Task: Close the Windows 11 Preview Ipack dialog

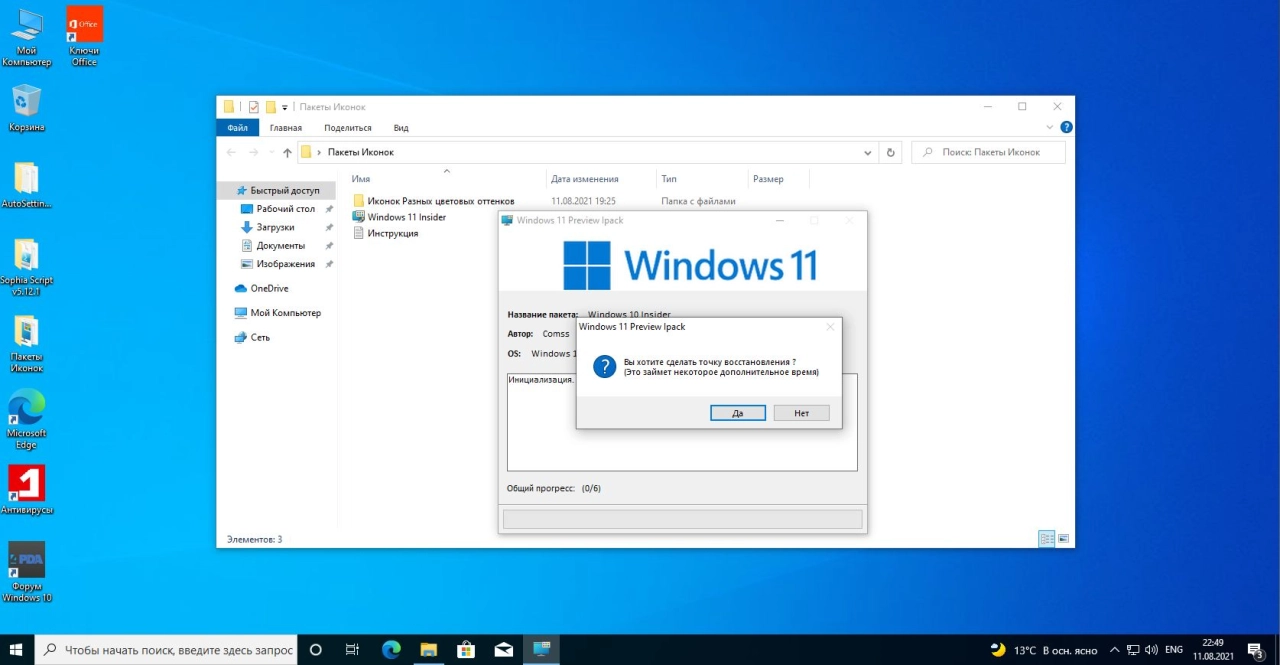Action: coord(830,327)
